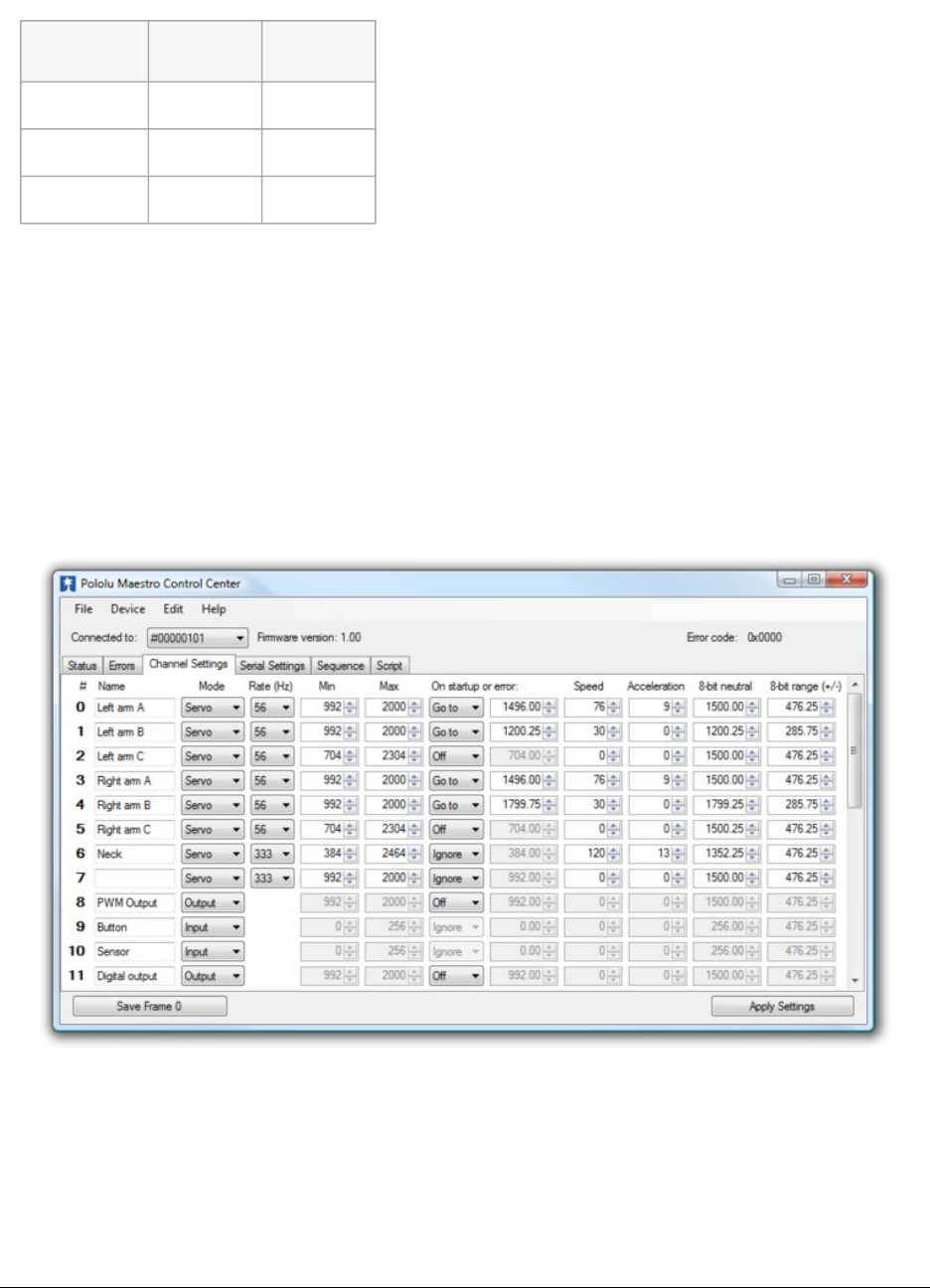Open Rate dropdown for Left arm B
Image resolution: width=930 pixels, height=1288 pixels.
[271, 731]
